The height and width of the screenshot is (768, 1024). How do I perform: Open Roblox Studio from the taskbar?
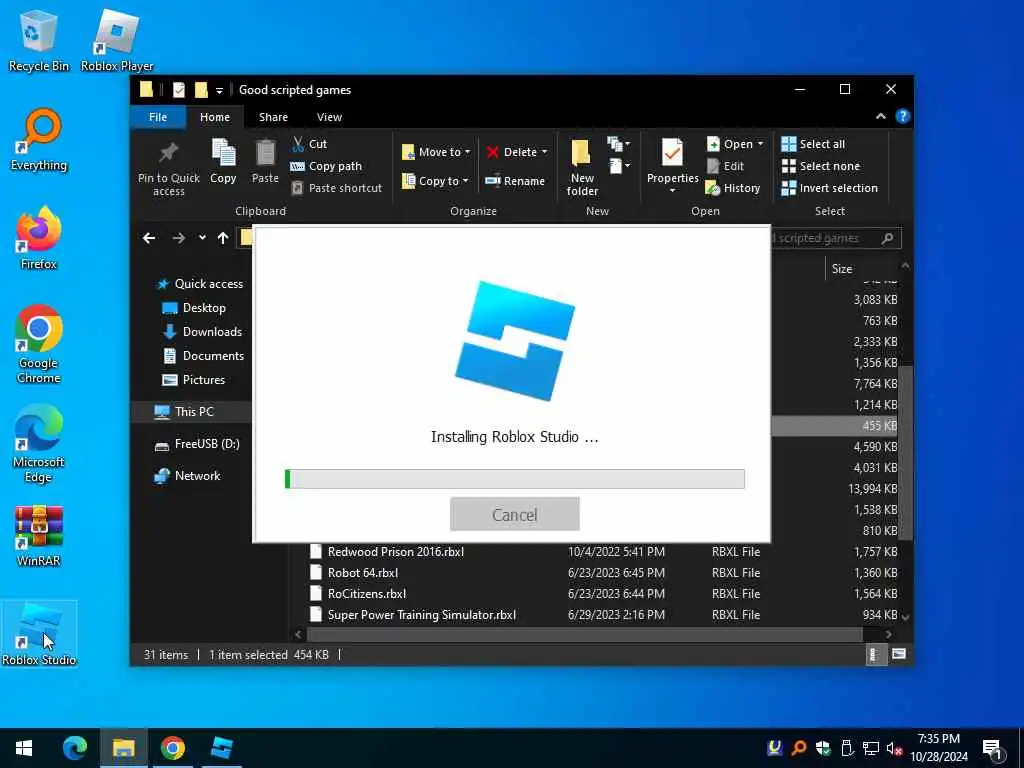[222, 748]
